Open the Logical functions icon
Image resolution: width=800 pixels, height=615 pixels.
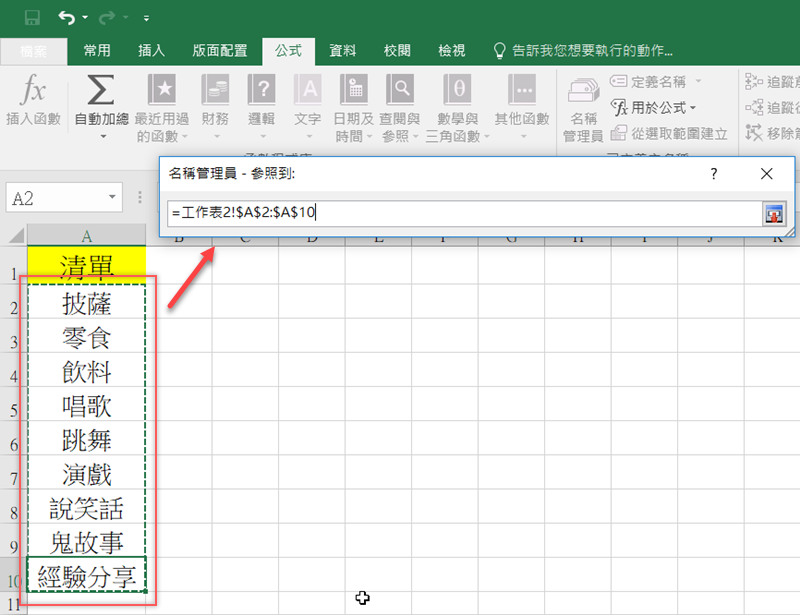(x=261, y=92)
